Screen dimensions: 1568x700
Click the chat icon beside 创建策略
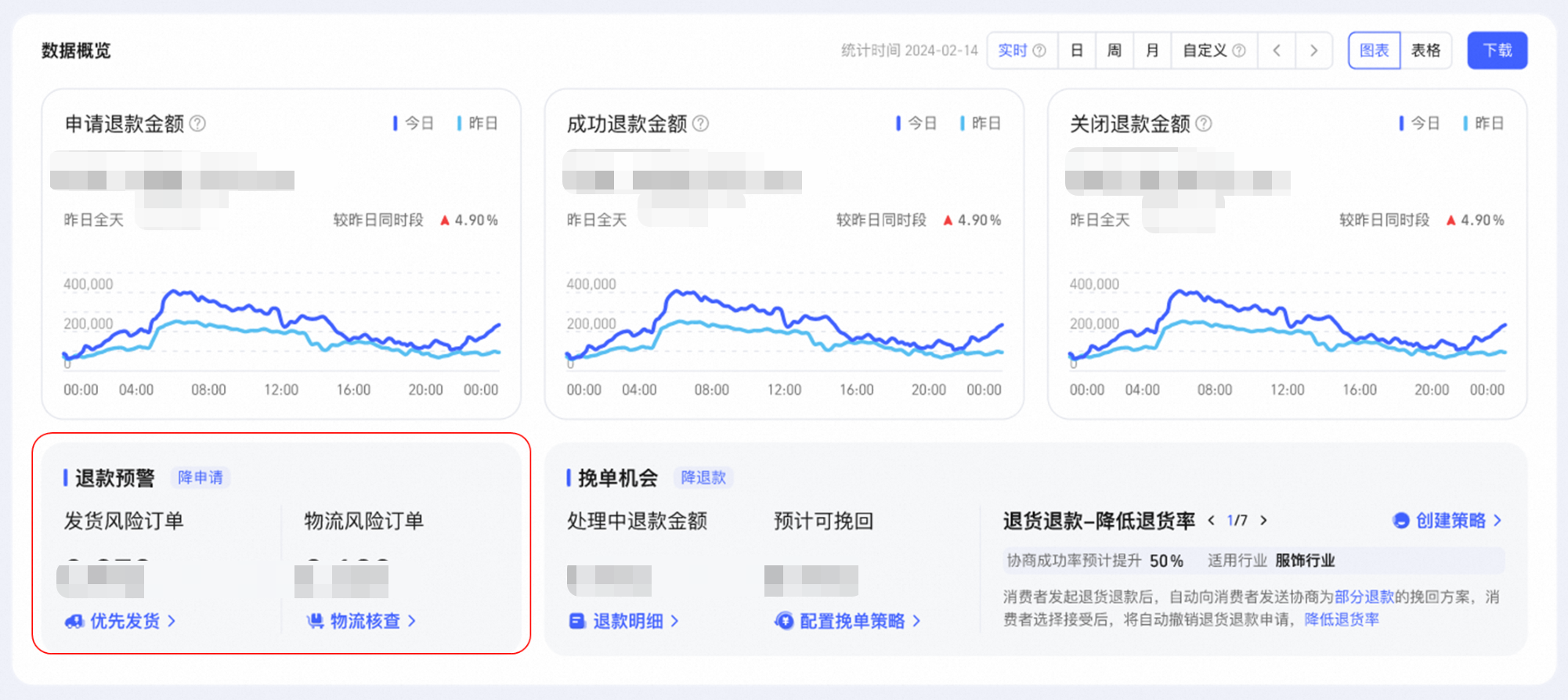[1401, 521]
